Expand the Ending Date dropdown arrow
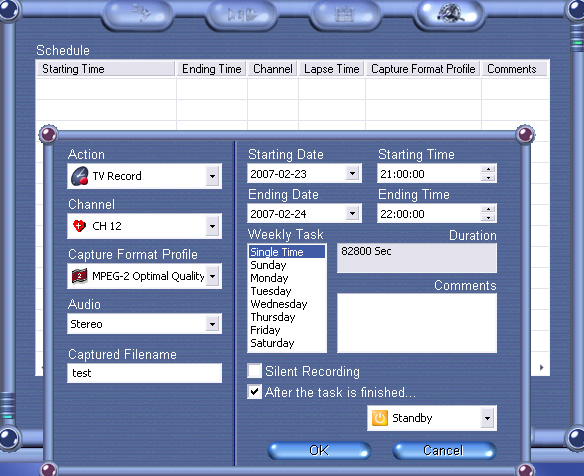This screenshot has height=476, width=584. click(352, 213)
